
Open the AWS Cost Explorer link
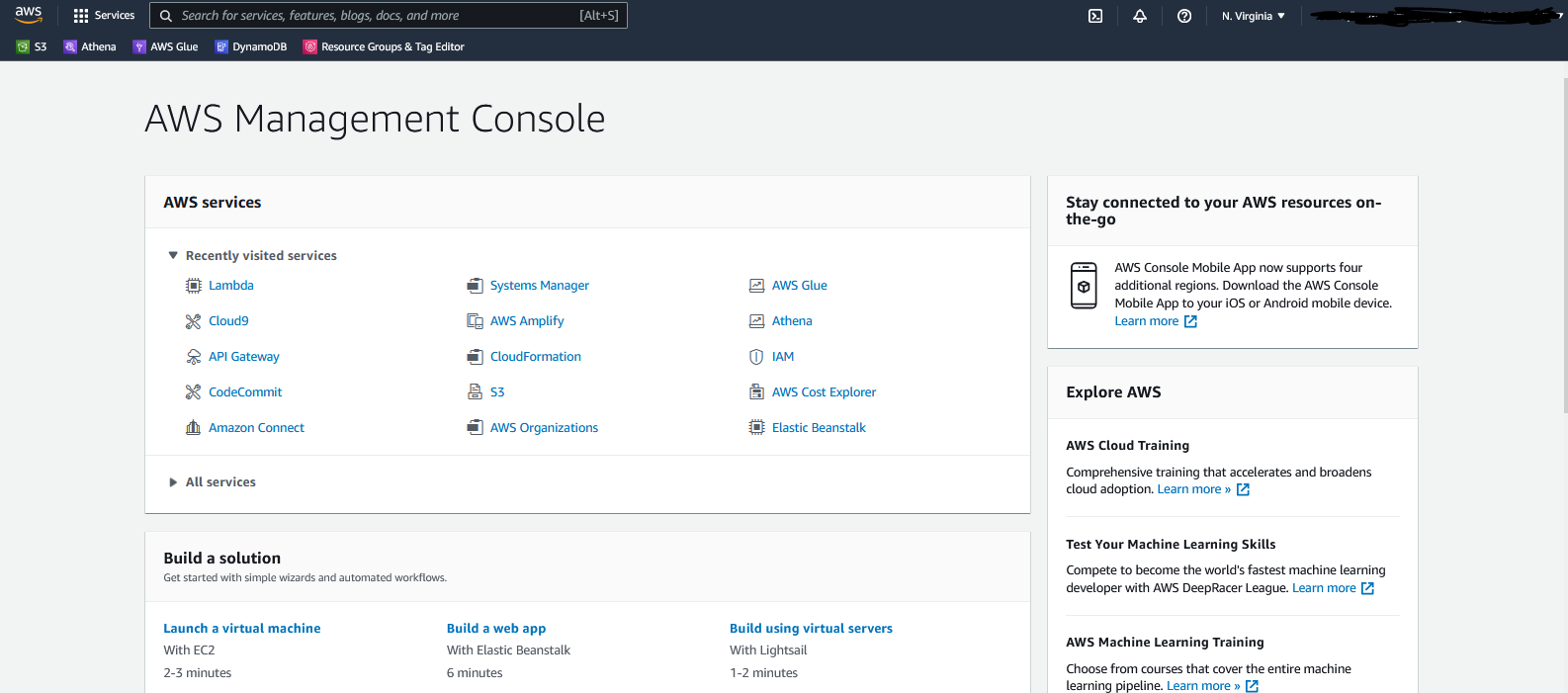[824, 392]
